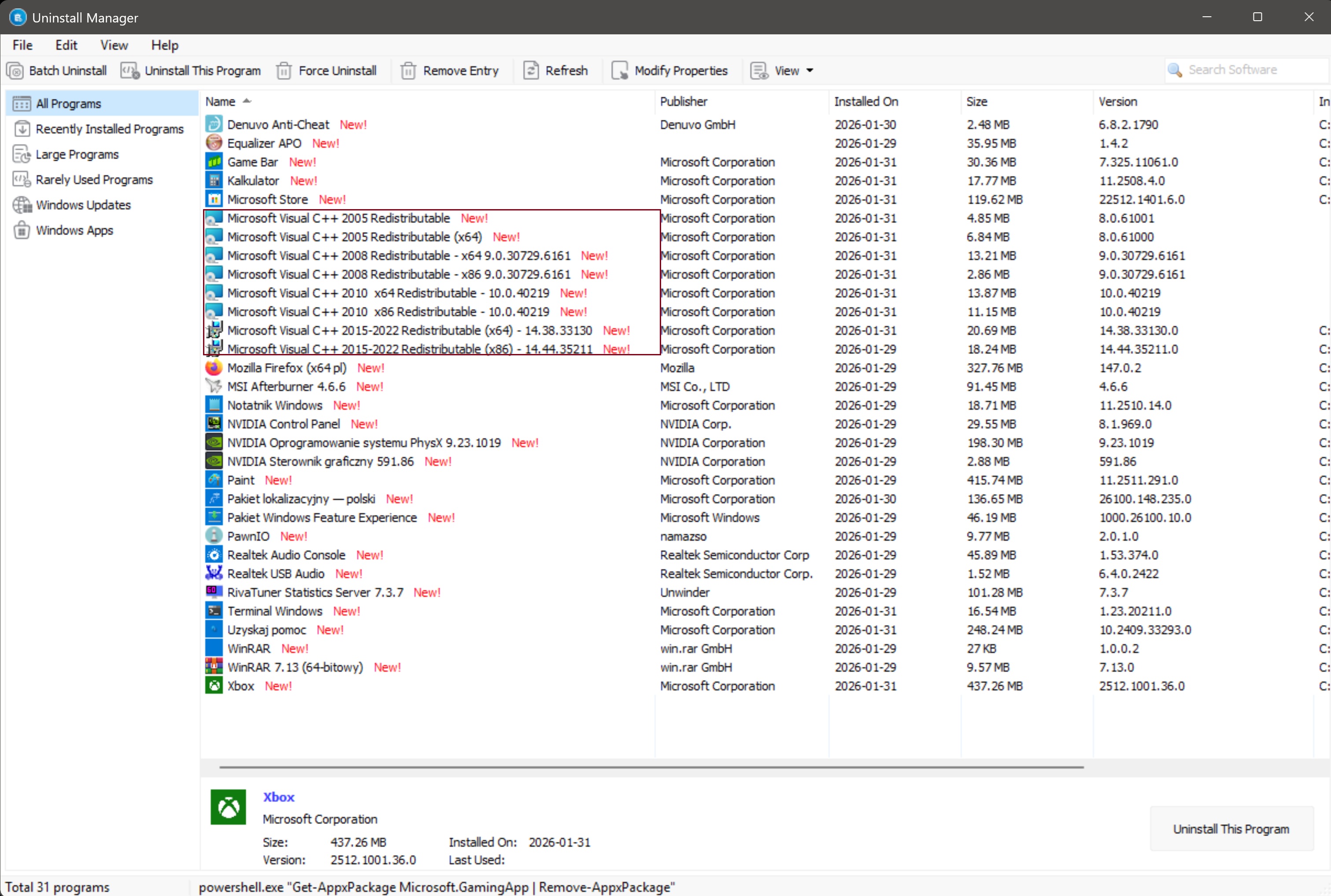Click the blue Xbox title link
This screenshot has height=896, width=1331.
pos(278,797)
